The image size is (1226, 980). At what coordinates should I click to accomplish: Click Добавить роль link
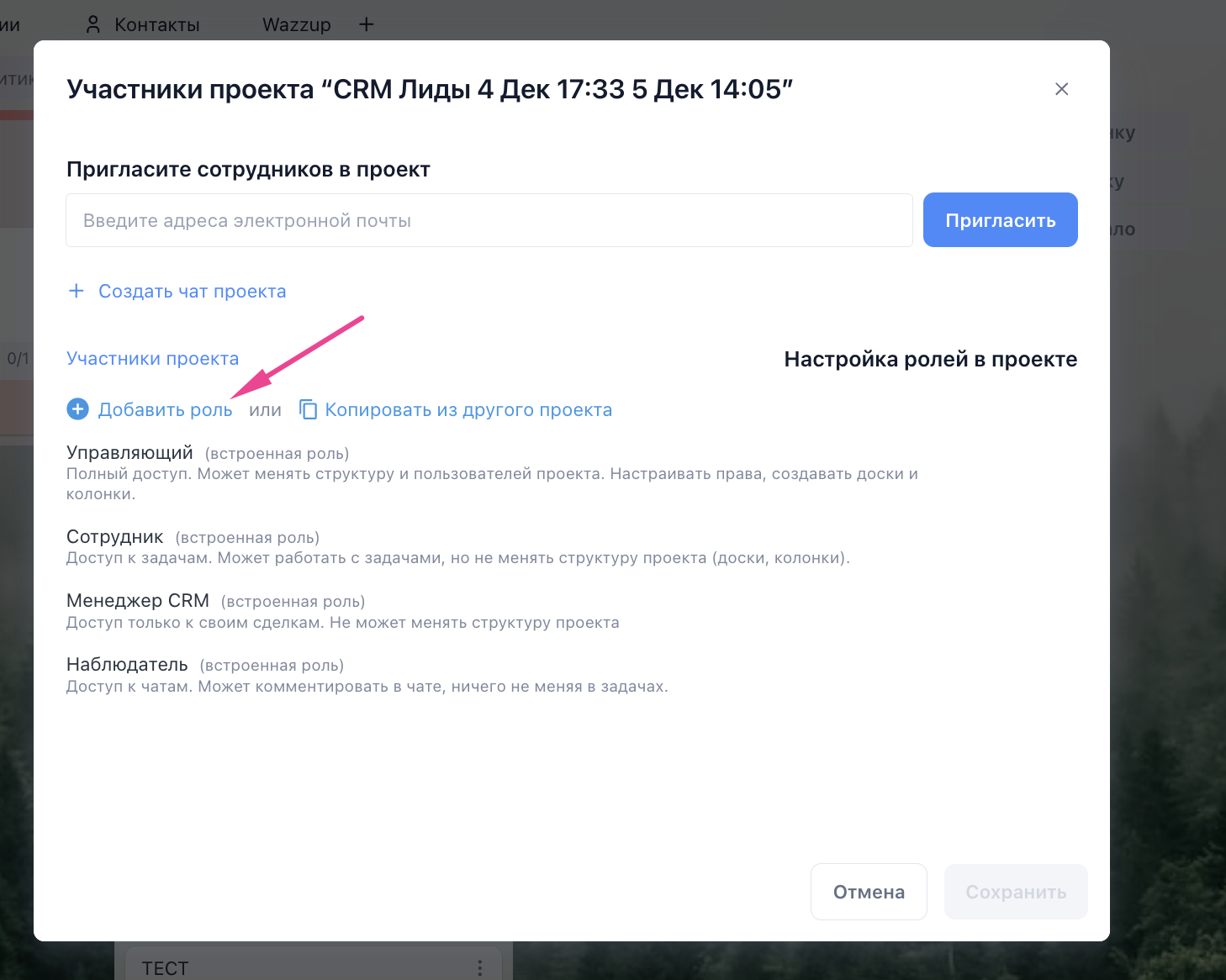point(165,410)
